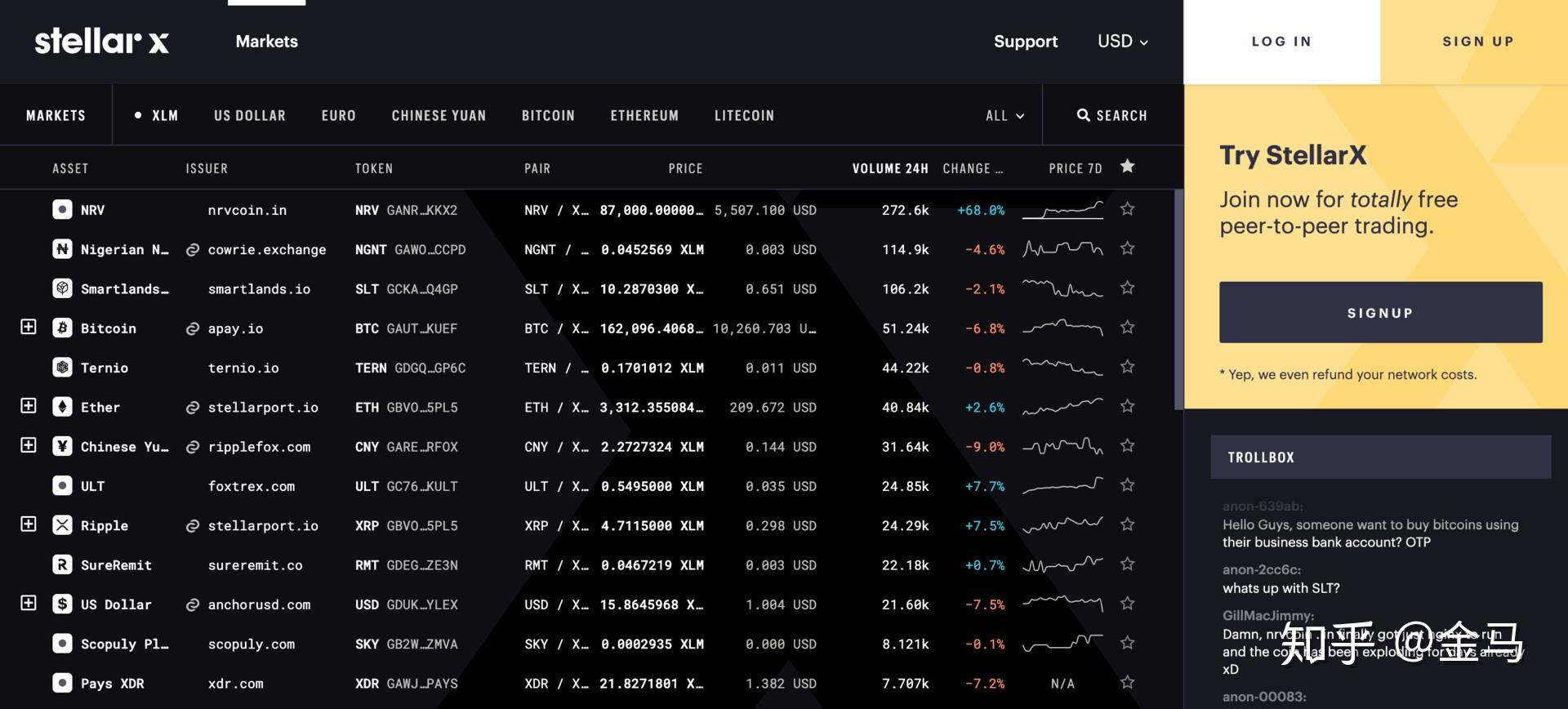Image resolution: width=1568 pixels, height=709 pixels.
Task: Open the USD currency dropdown
Action: [x=1122, y=41]
